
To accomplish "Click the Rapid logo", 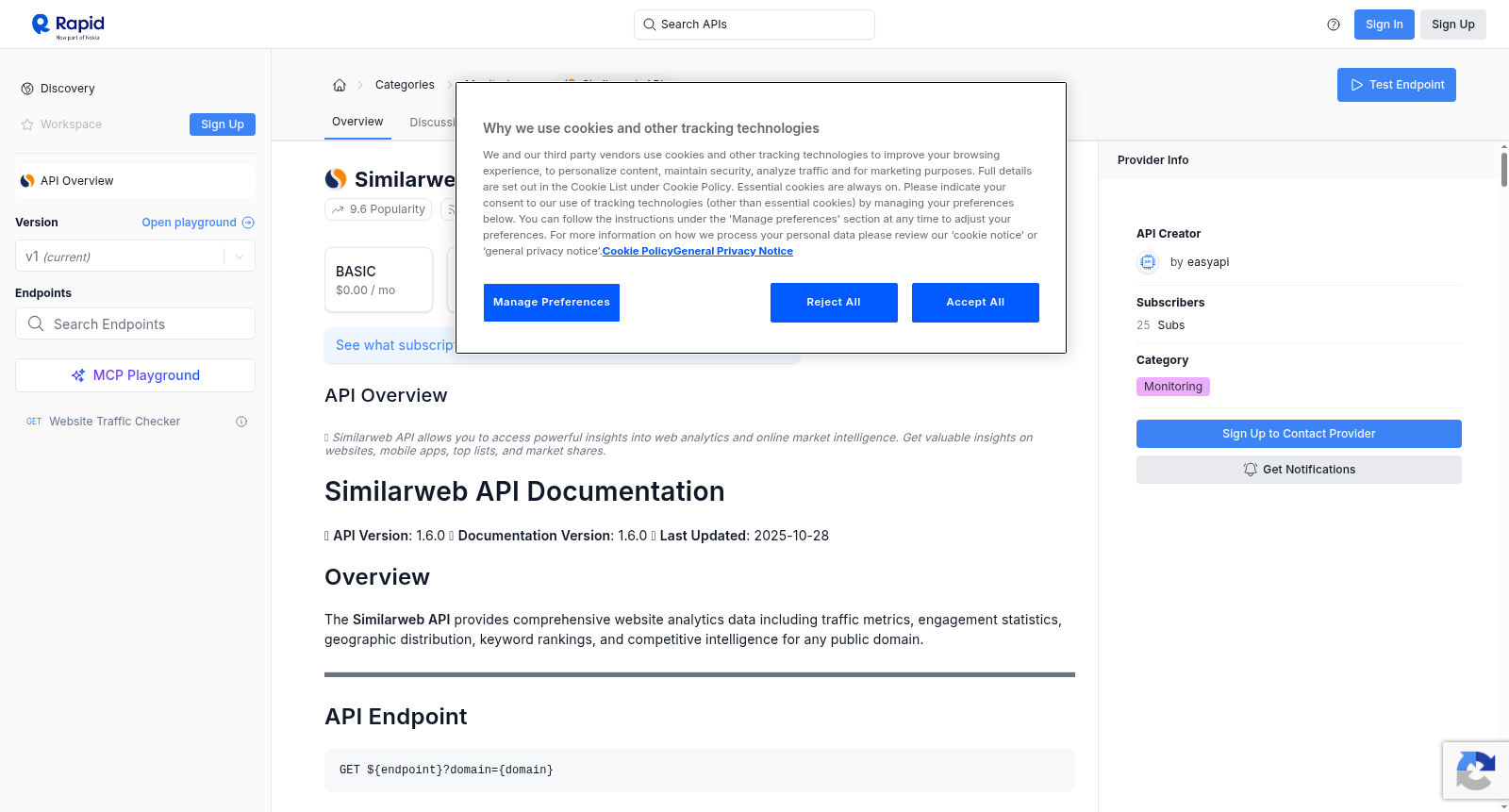I will pos(68,25).
